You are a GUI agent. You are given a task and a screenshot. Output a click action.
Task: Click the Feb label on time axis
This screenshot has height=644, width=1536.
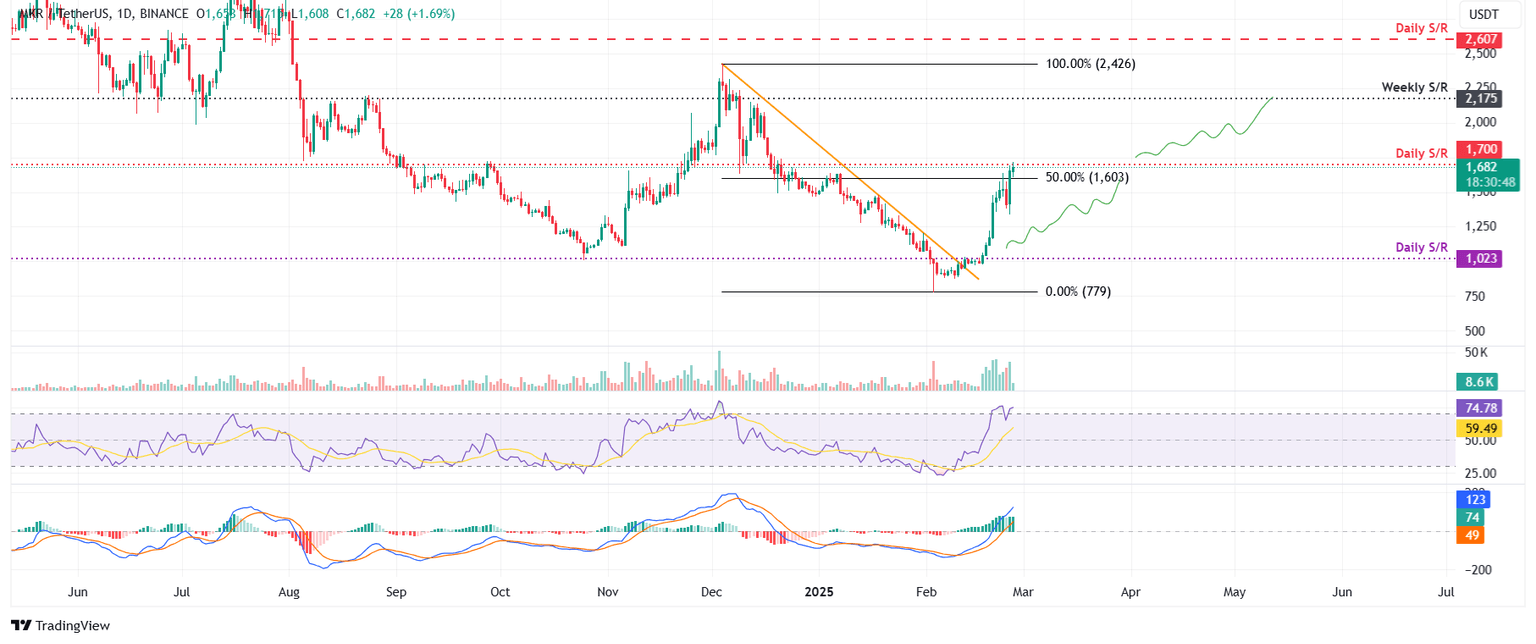(928, 592)
